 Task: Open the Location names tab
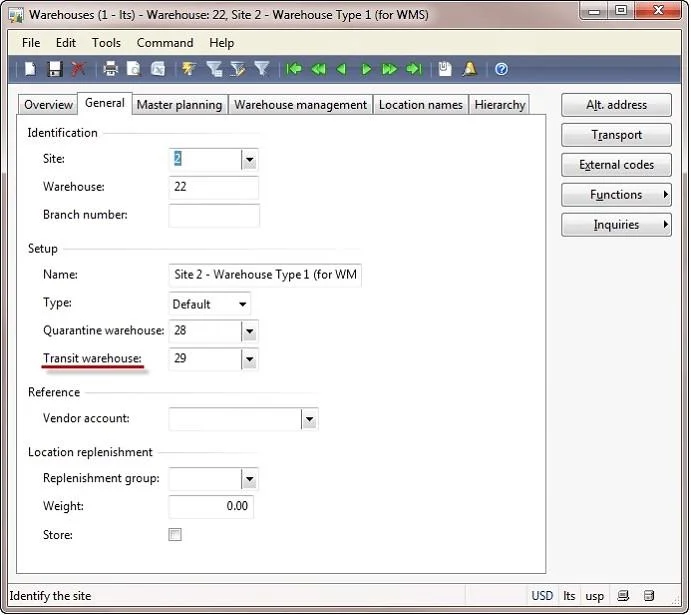tap(420, 105)
